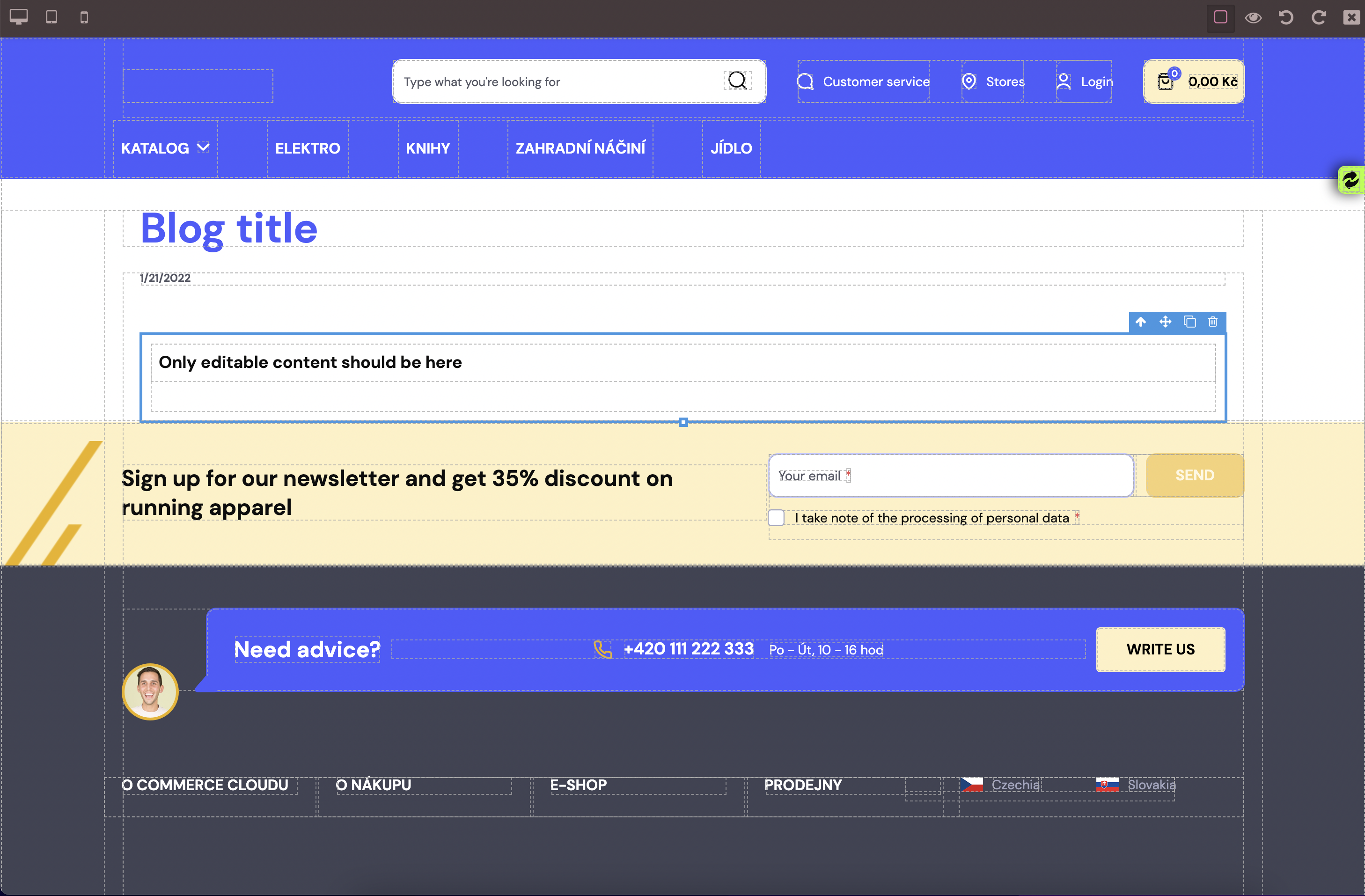Image resolution: width=1365 pixels, height=896 pixels.
Task: Close the editor with X icon
Action: coord(1351,18)
